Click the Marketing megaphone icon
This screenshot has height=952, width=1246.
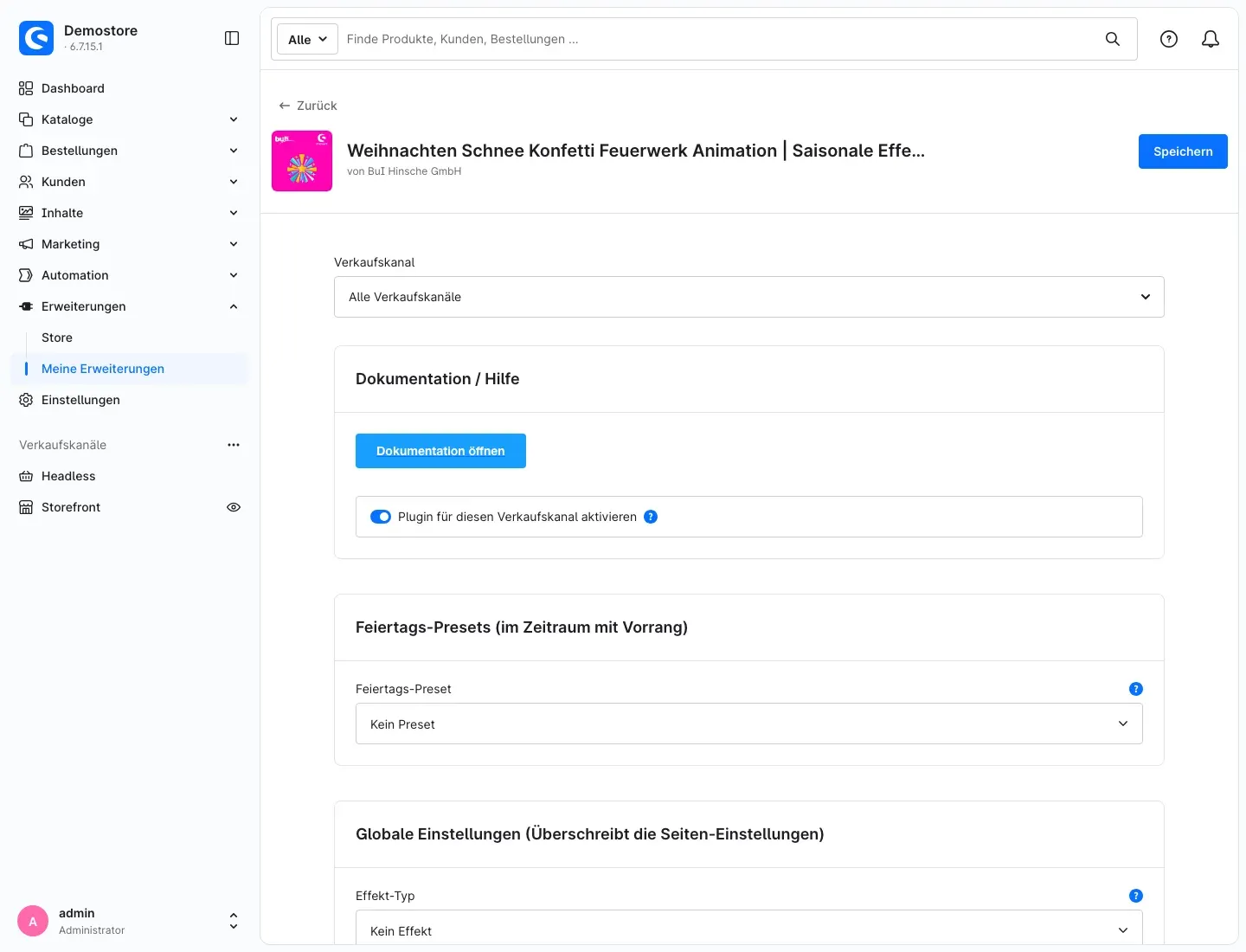[x=26, y=244]
